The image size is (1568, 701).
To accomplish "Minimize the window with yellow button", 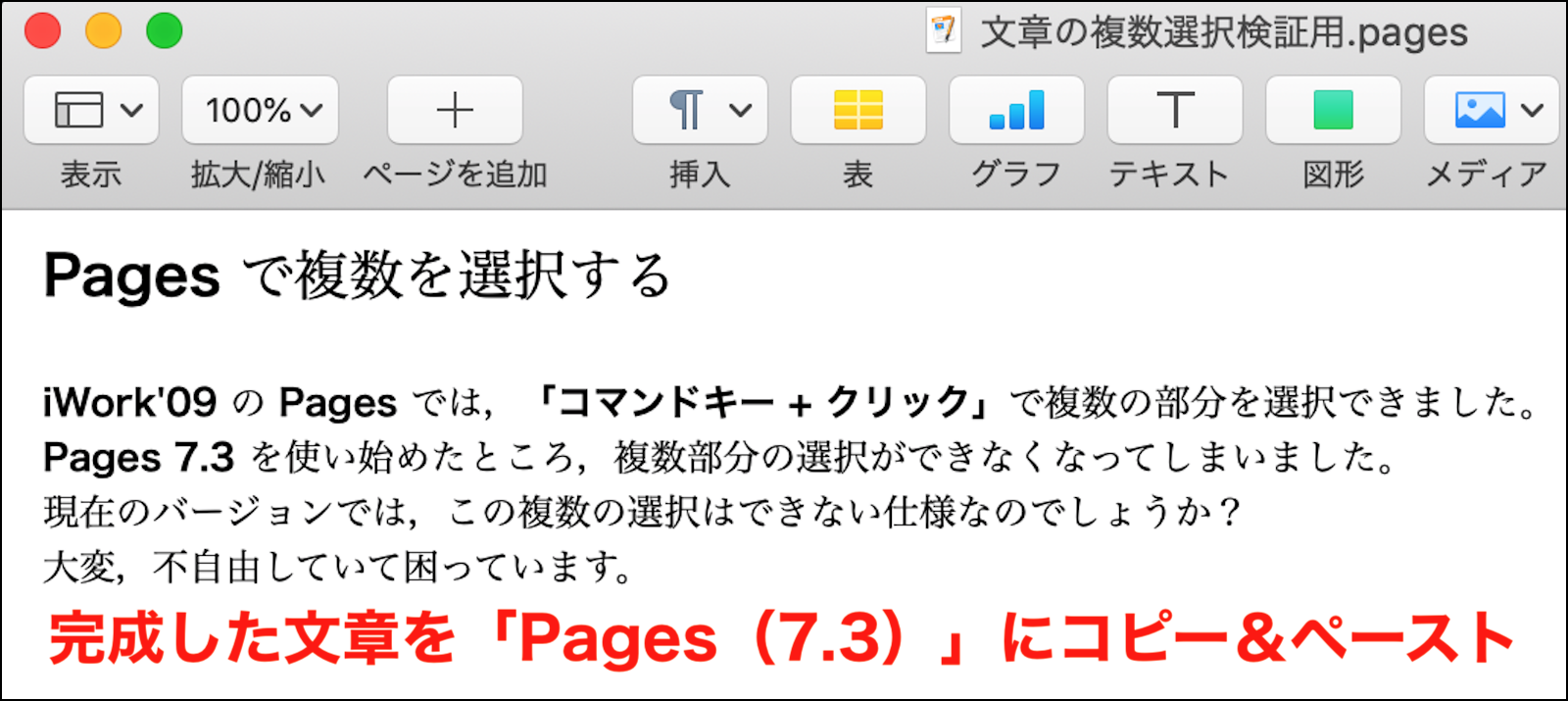I will click(104, 31).
